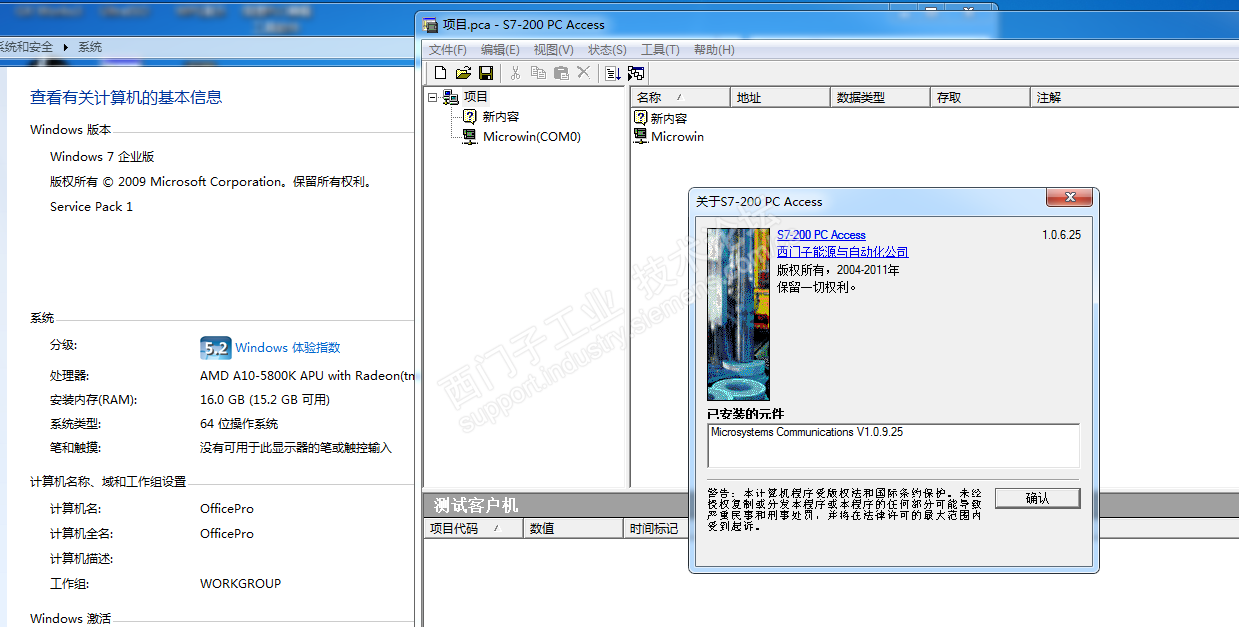Click the PLC icon beside Microwin(COM0)
The width and height of the screenshot is (1239, 627).
tap(470, 137)
